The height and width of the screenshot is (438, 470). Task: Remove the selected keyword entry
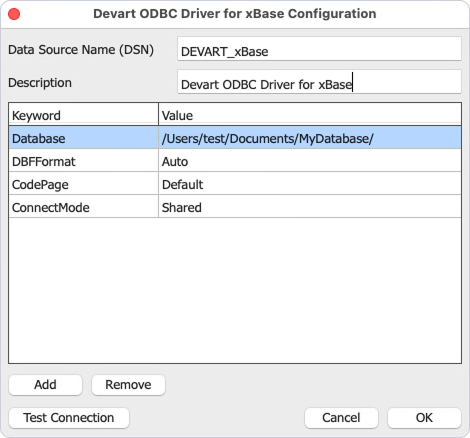(128, 385)
